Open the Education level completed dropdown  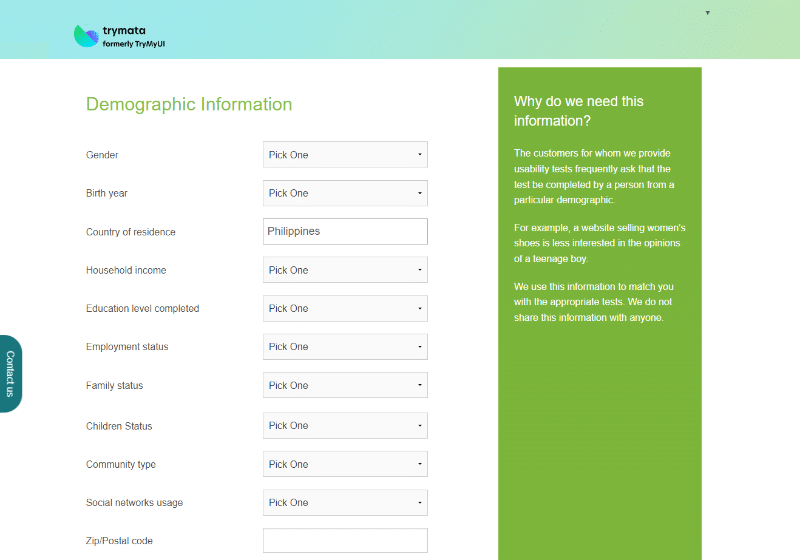tap(345, 309)
